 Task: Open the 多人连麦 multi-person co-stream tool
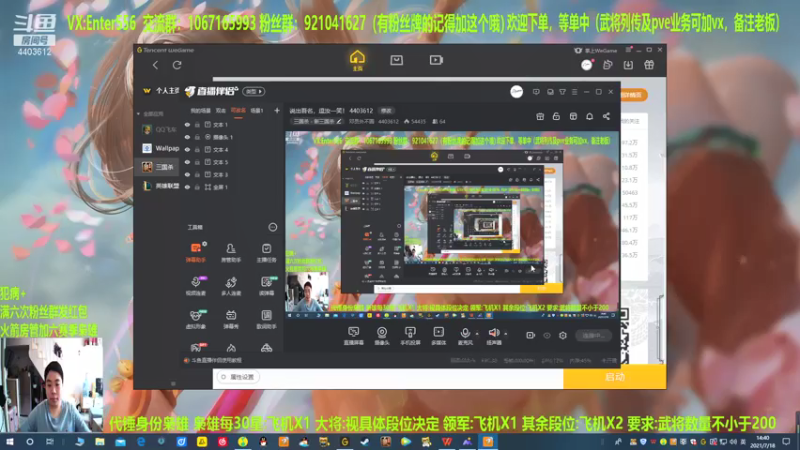[x=231, y=286]
